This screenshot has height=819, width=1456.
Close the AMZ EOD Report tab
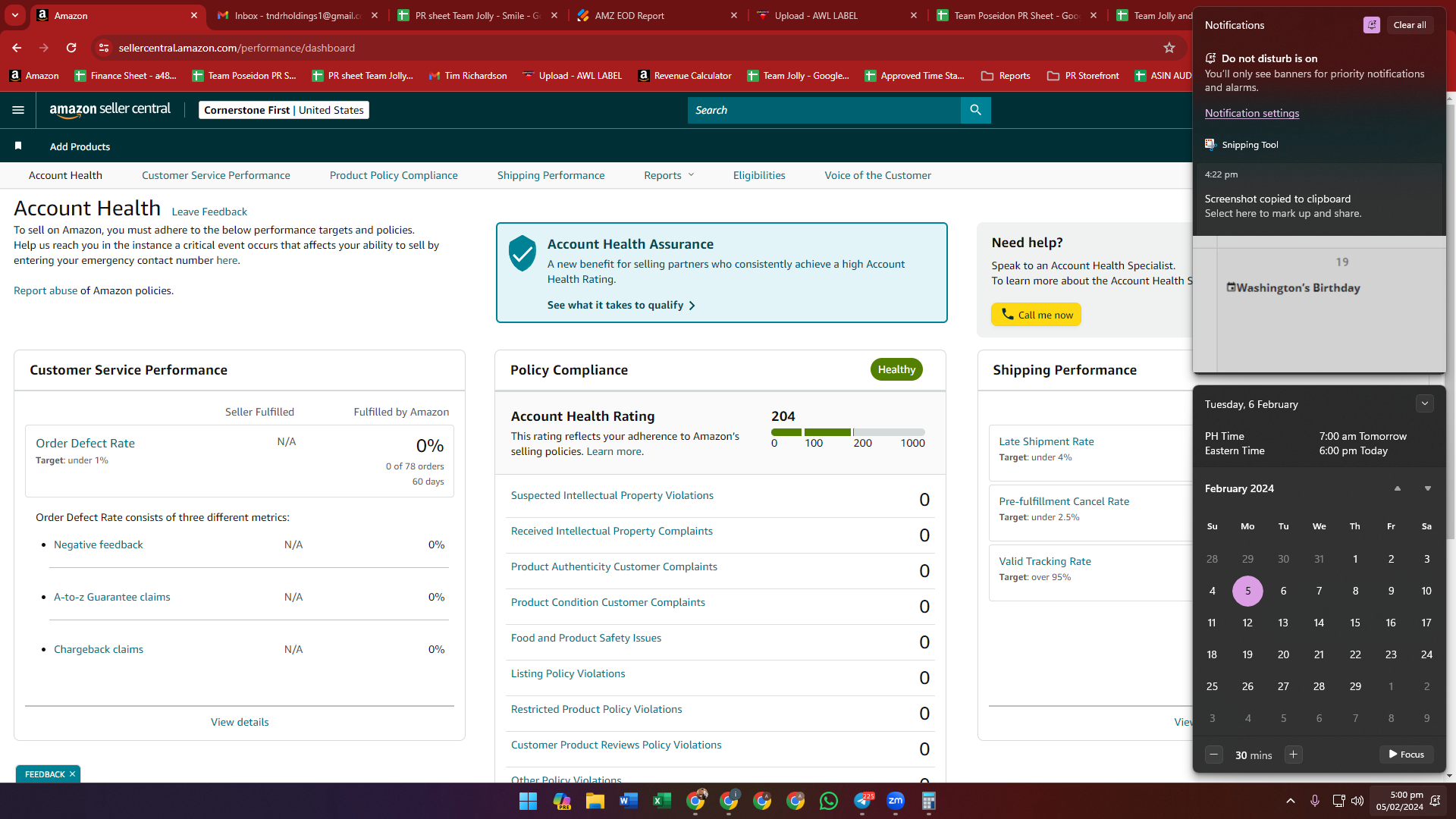click(x=733, y=15)
